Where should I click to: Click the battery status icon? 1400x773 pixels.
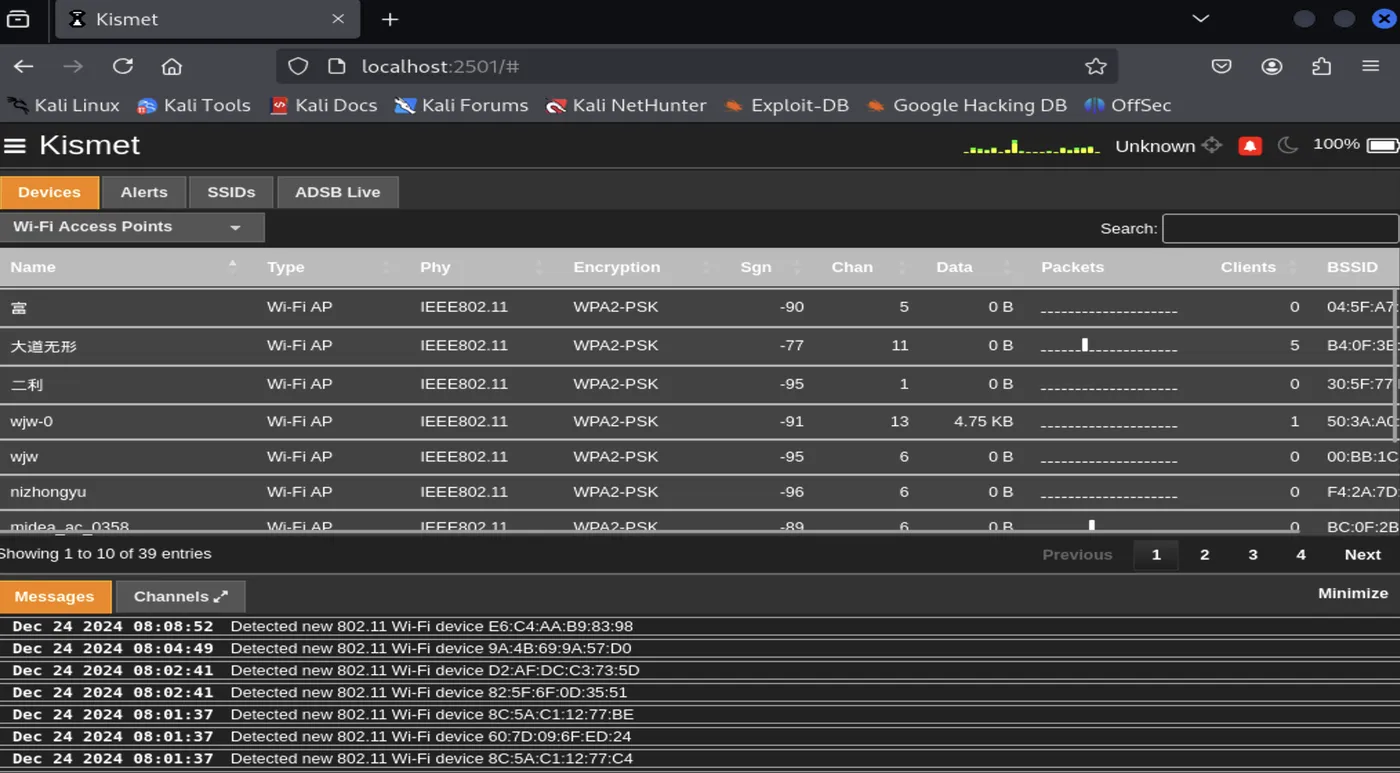1383,145
